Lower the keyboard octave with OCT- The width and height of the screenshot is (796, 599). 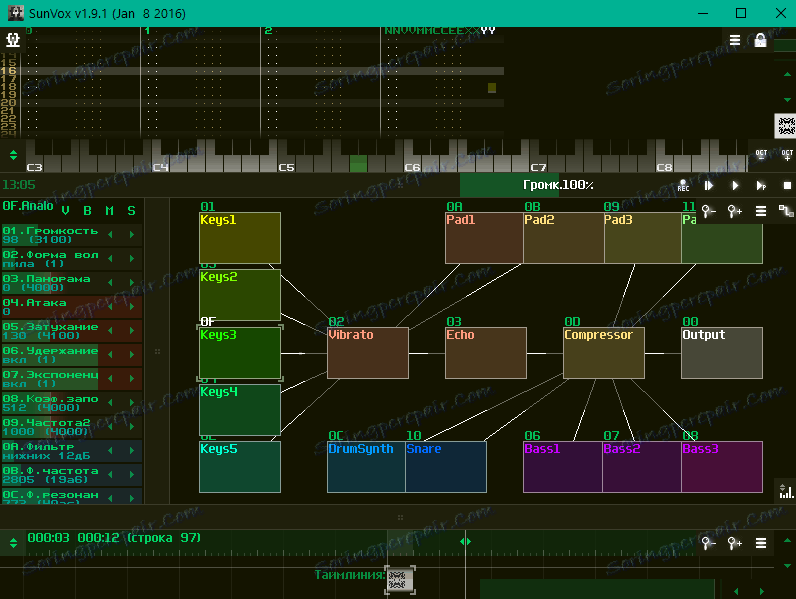pos(761,155)
